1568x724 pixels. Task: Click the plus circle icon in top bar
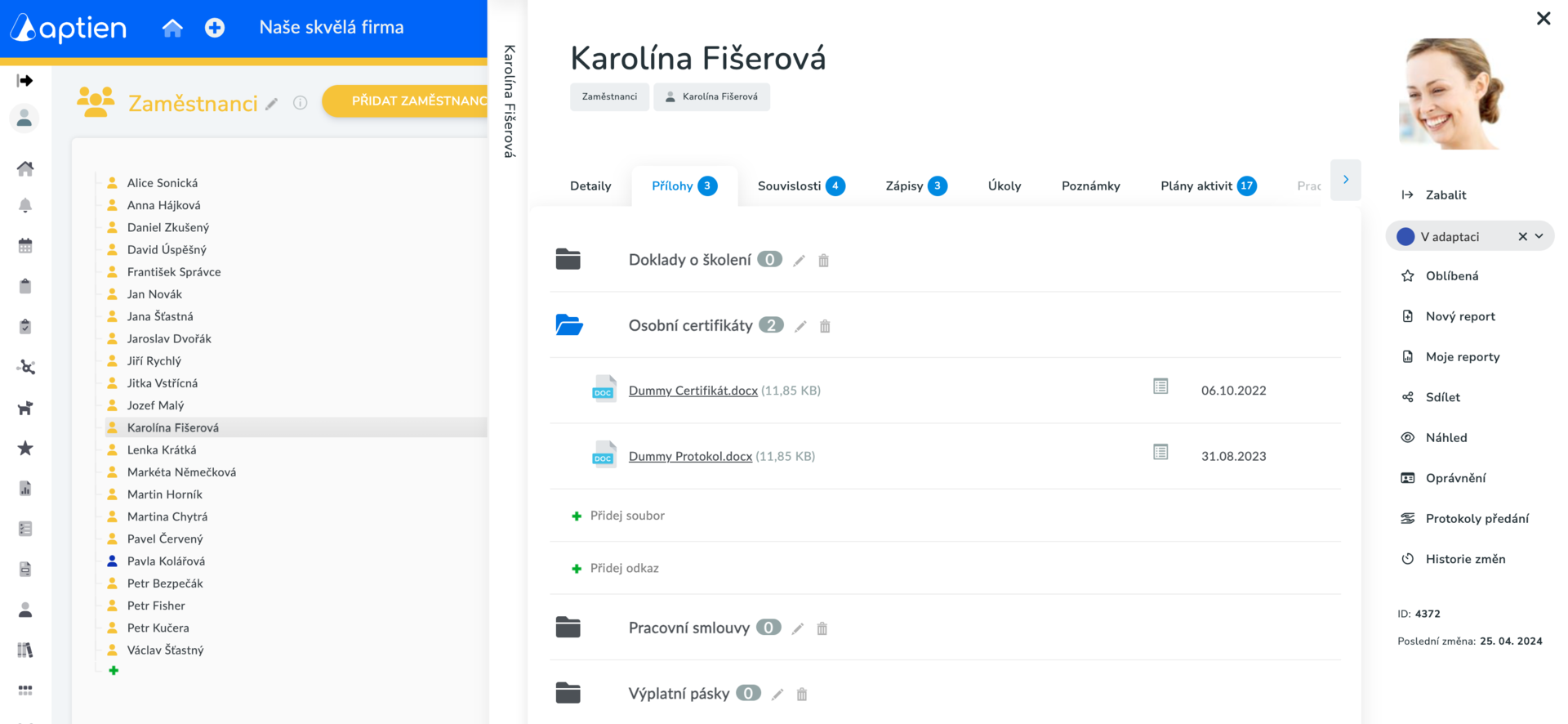point(215,28)
